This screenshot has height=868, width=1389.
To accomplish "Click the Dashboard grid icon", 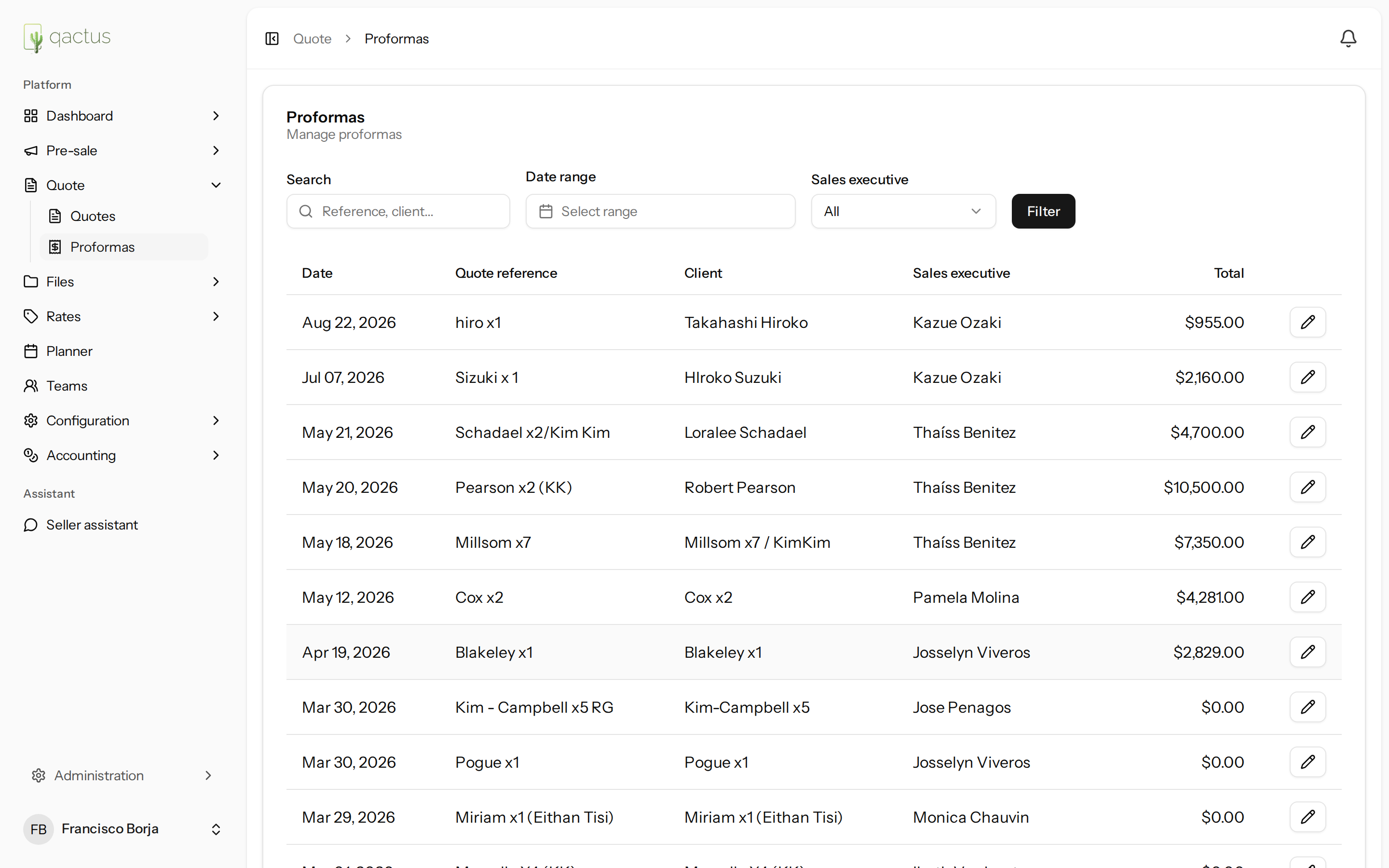I will click(31, 116).
